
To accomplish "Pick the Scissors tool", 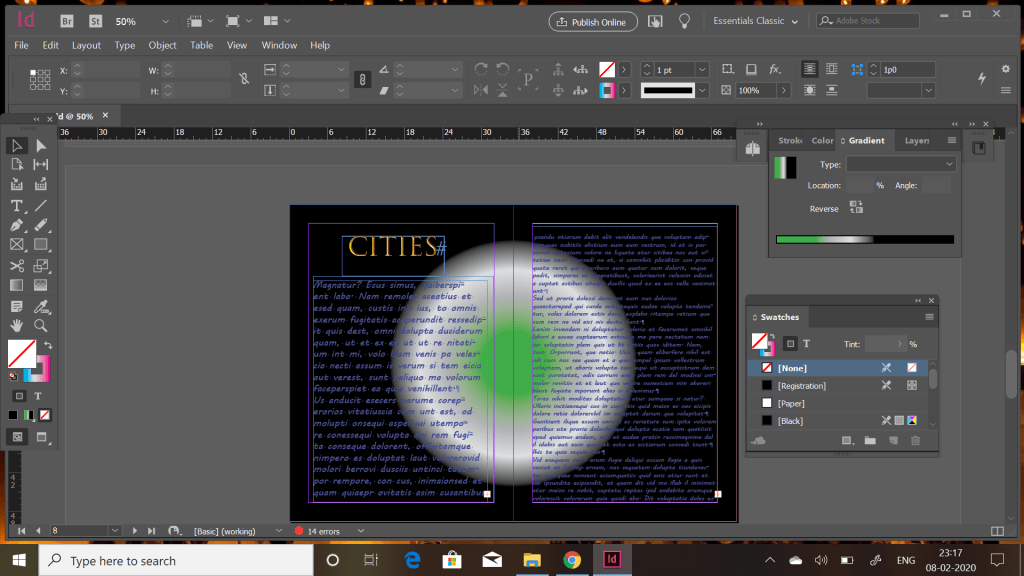I will [x=17, y=265].
